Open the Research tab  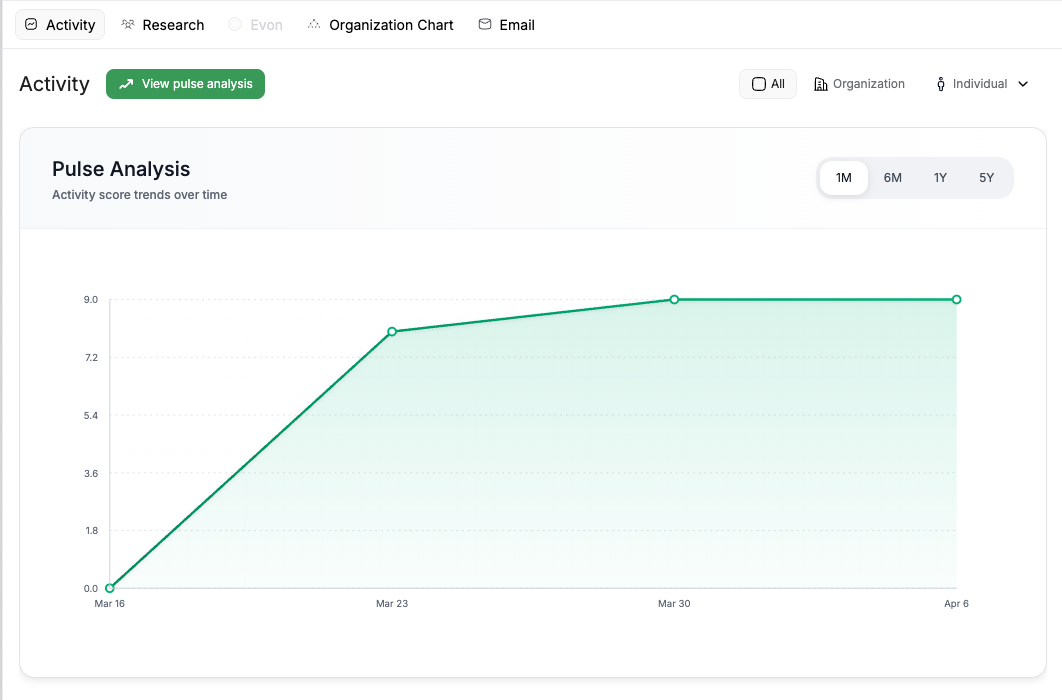click(x=163, y=24)
